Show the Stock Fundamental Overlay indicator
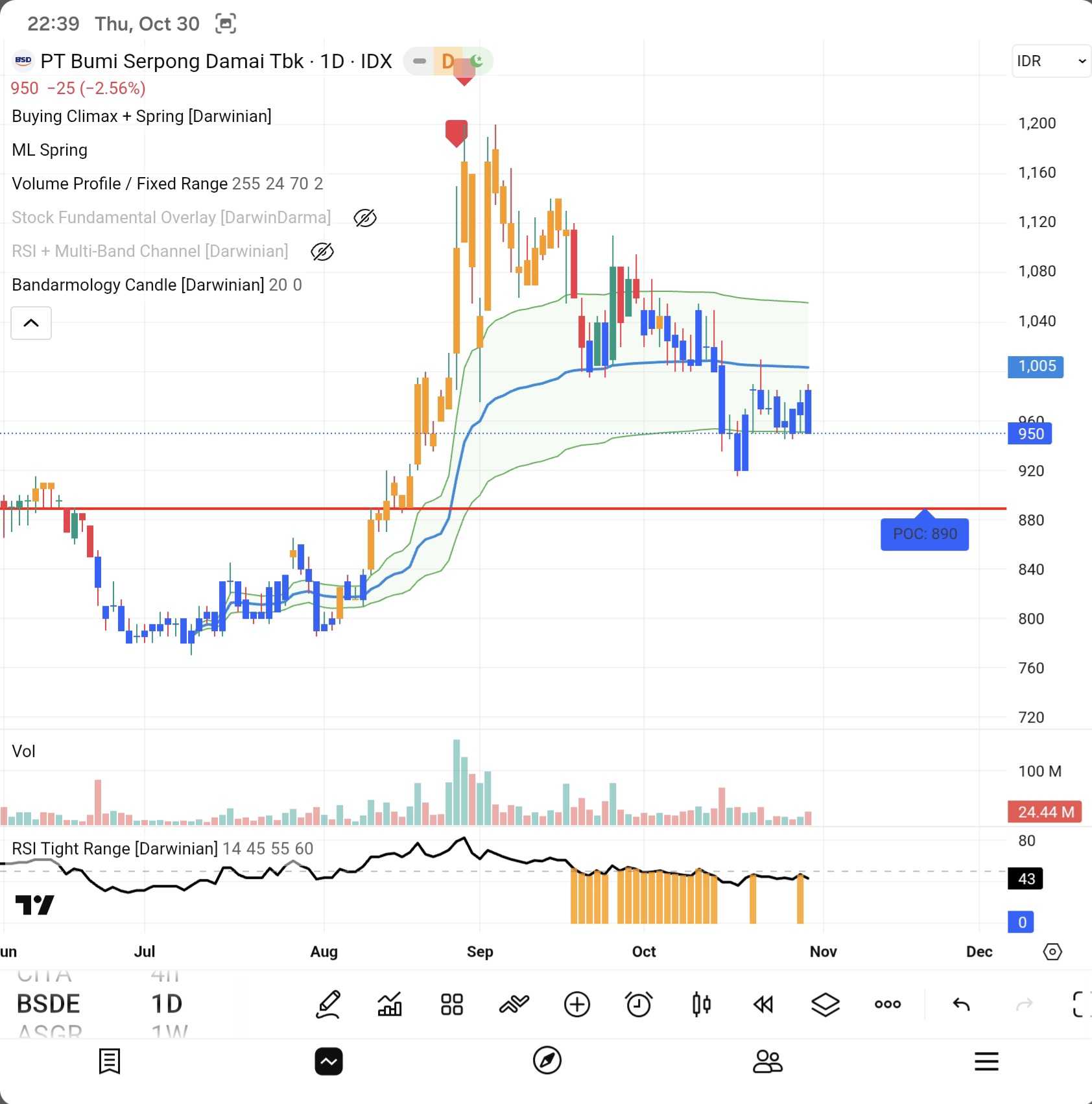Image resolution: width=1092 pixels, height=1104 pixels. (x=365, y=218)
